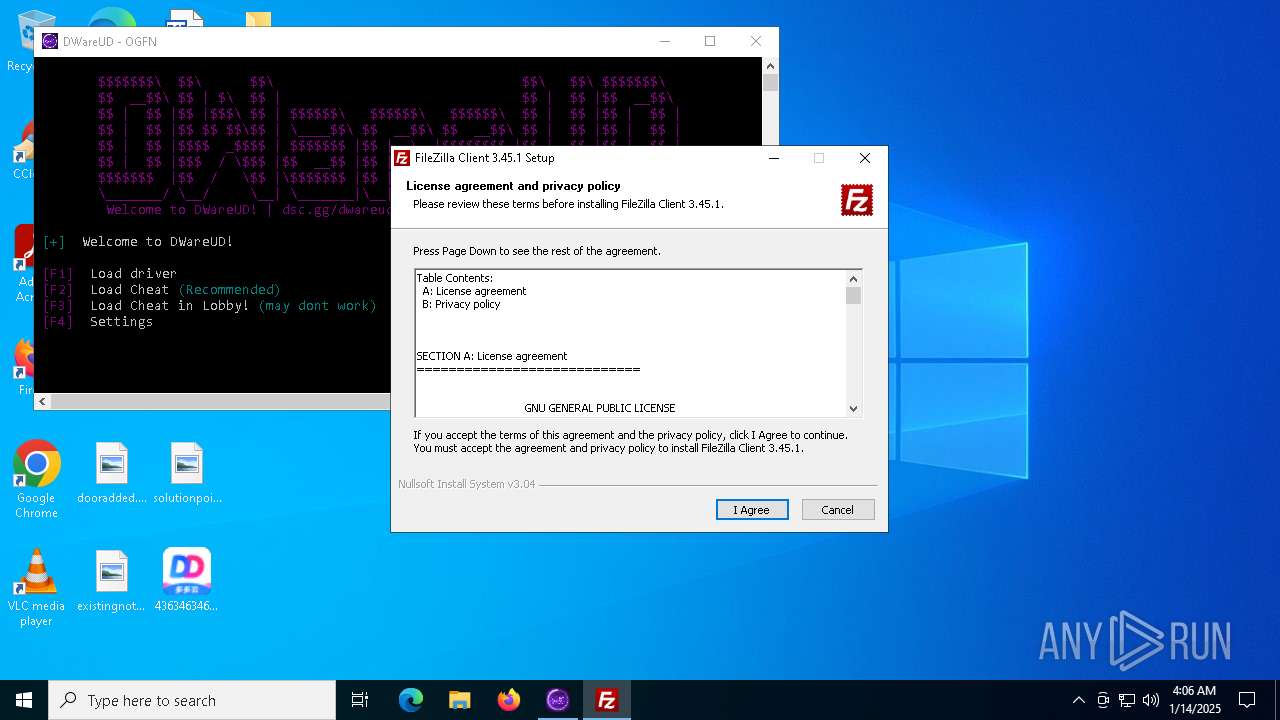
Task: Click DWareUD window title icon
Action: (x=50, y=41)
